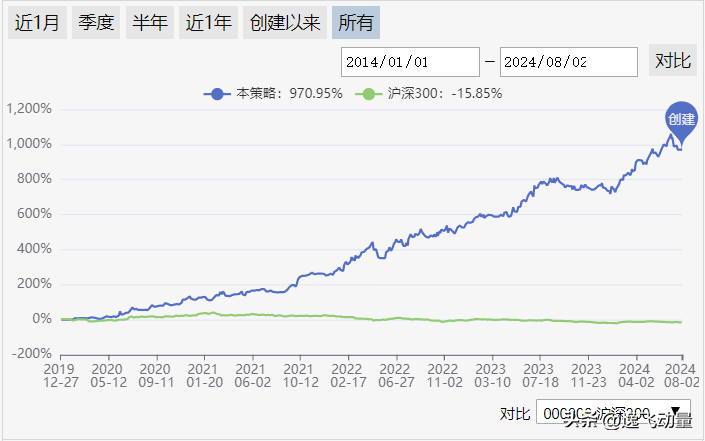This screenshot has height=441, width=705.
Task: Show the 近1年 range
Action: [208, 23]
